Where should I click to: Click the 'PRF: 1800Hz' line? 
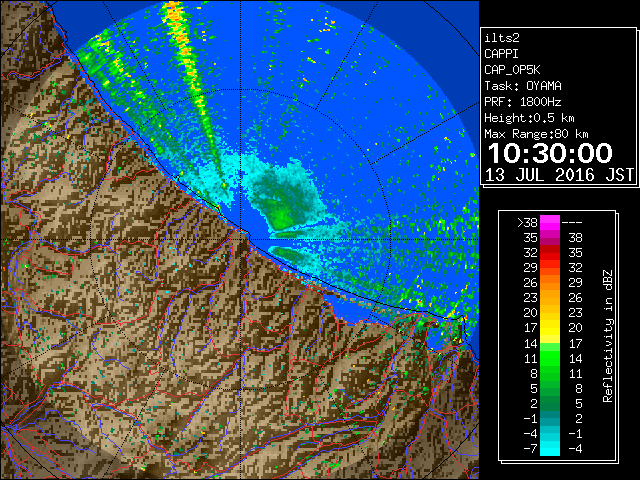523,102
